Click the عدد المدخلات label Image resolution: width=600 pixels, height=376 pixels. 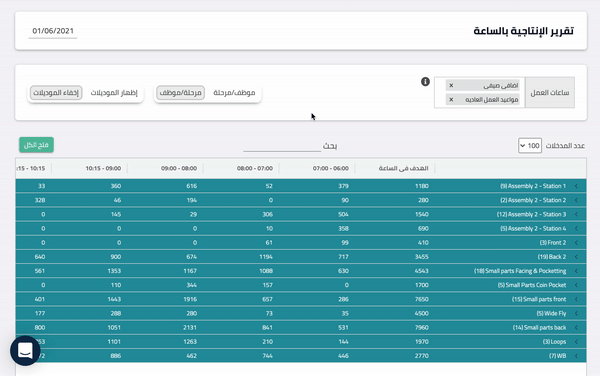tap(565, 146)
